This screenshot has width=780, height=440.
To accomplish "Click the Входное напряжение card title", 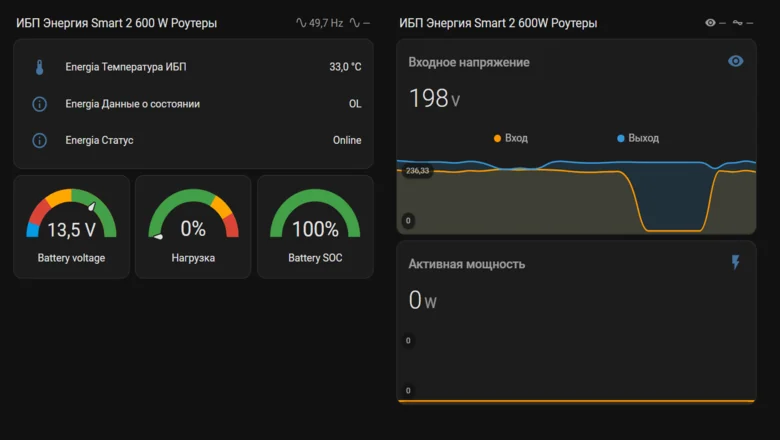I will click(x=469, y=62).
